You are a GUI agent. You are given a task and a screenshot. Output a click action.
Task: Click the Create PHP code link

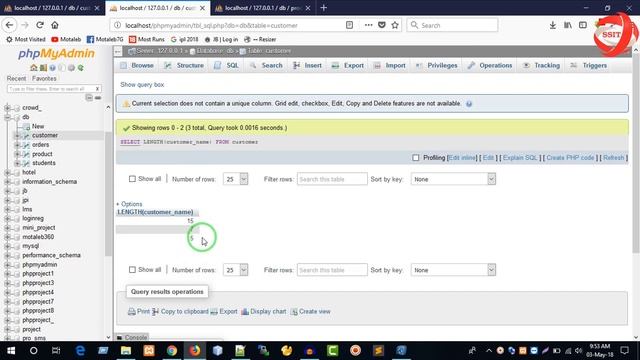pos(570,158)
